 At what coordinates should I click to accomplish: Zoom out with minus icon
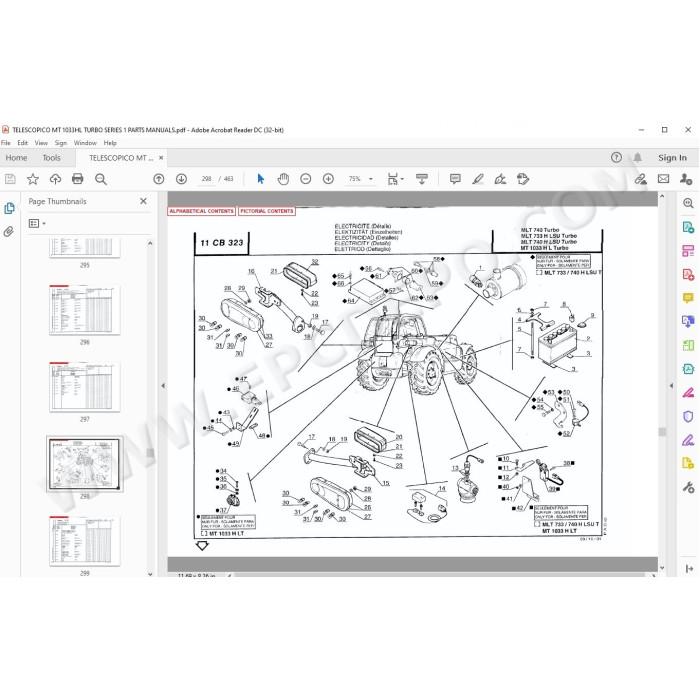click(x=306, y=179)
